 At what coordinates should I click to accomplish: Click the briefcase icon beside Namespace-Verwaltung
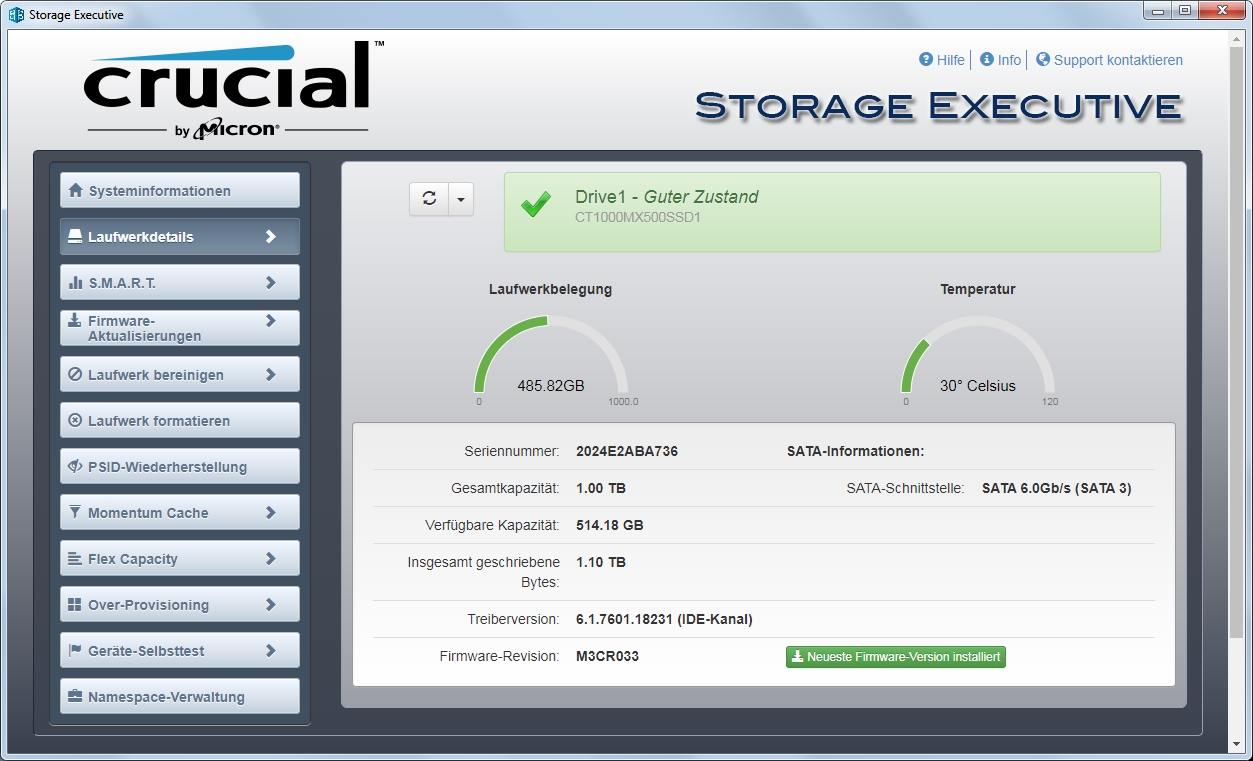tap(75, 697)
